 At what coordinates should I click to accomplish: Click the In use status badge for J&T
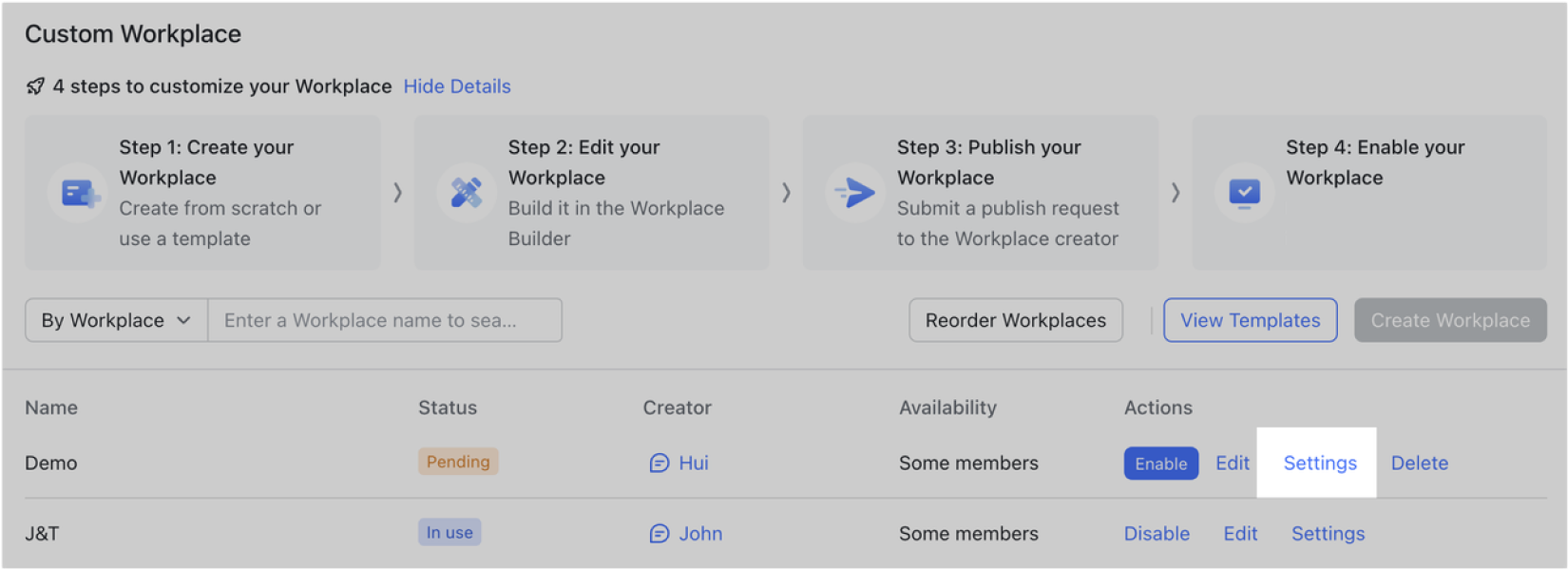[x=449, y=532]
